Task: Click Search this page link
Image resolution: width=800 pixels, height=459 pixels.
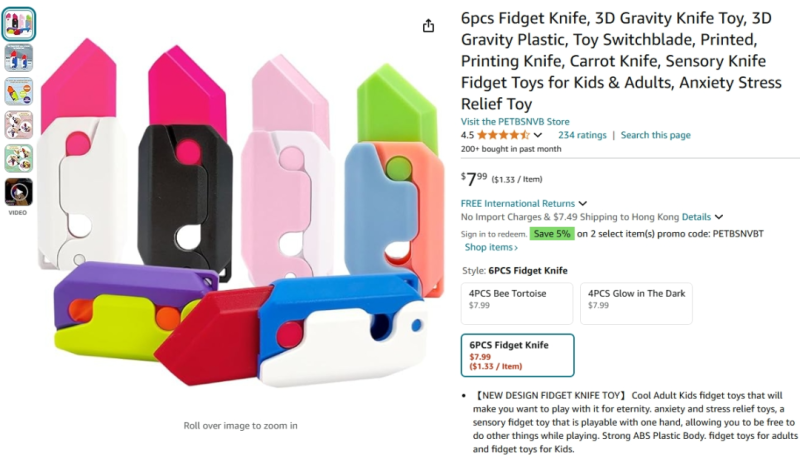Action: [x=655, y=135]
